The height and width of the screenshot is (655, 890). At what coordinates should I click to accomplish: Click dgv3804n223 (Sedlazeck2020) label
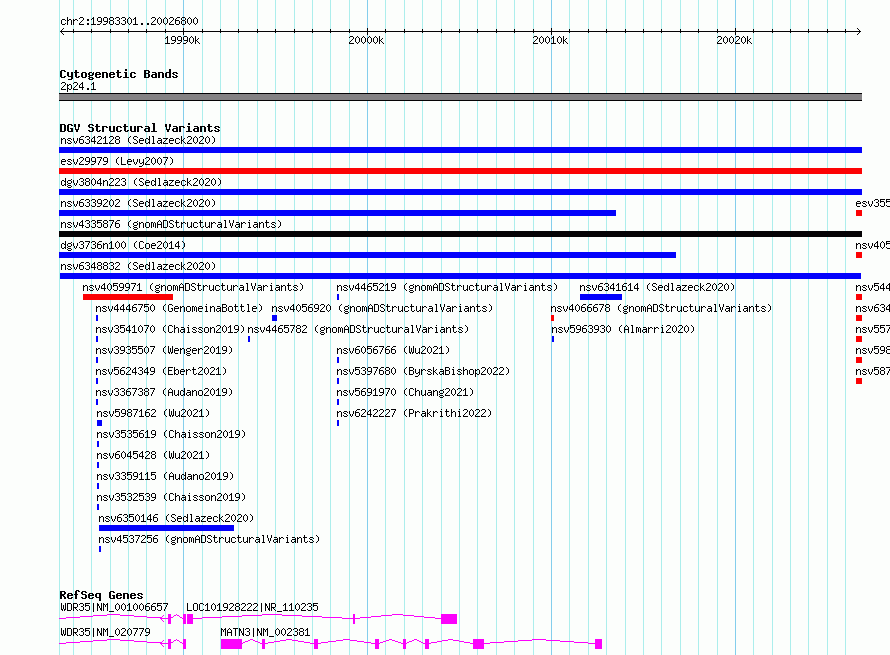tap(141, 182)
